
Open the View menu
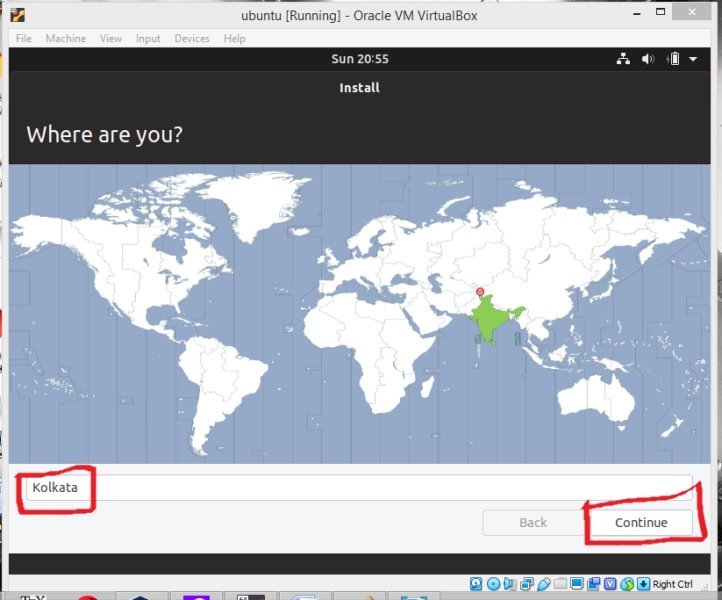pyautogui.click(x=111, y=39)
